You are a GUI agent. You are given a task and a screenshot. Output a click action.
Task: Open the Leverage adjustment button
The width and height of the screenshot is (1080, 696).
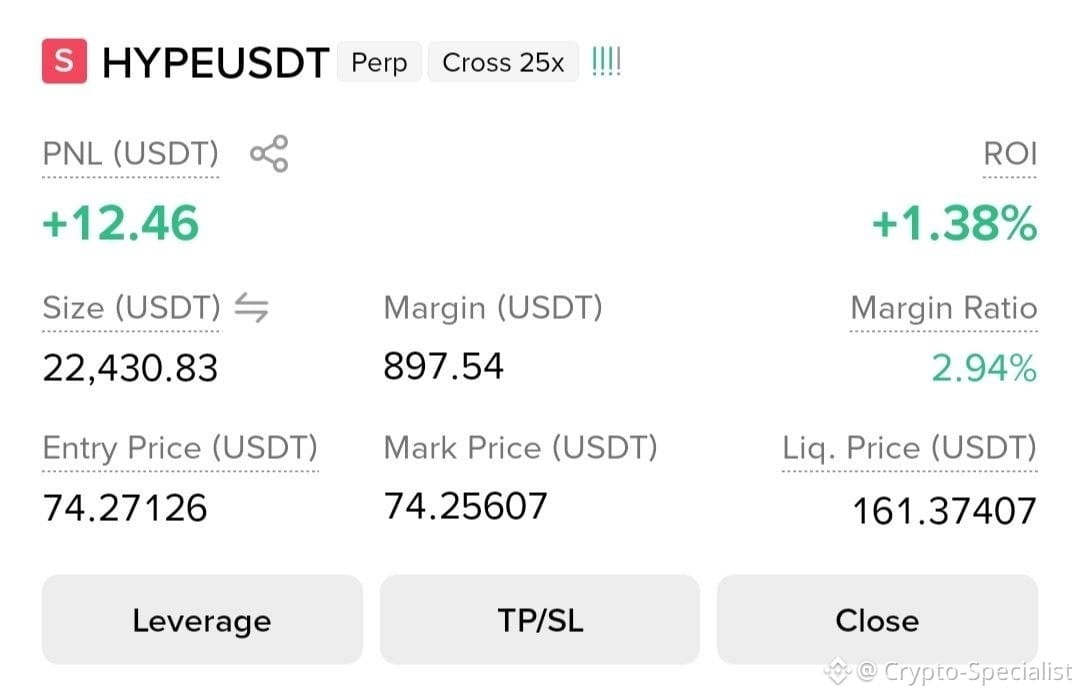click(202, 620)
